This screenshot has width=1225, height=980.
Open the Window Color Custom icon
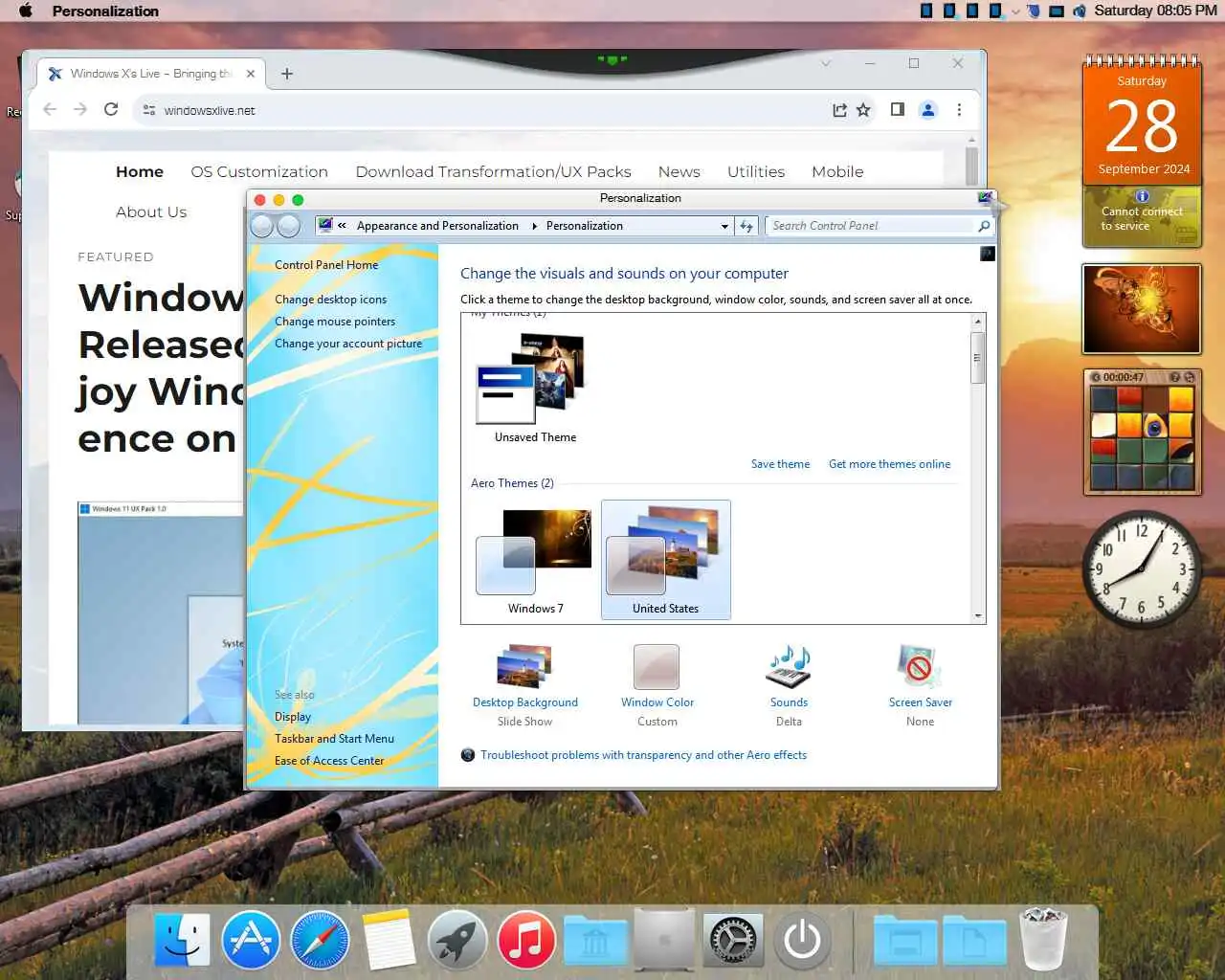tap(657, 666)
